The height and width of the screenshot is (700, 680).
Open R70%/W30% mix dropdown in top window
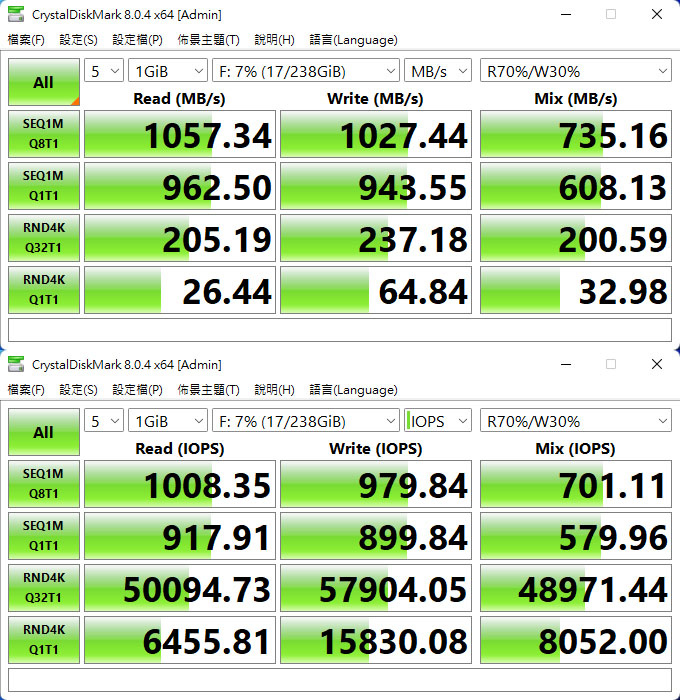(576, 71)
